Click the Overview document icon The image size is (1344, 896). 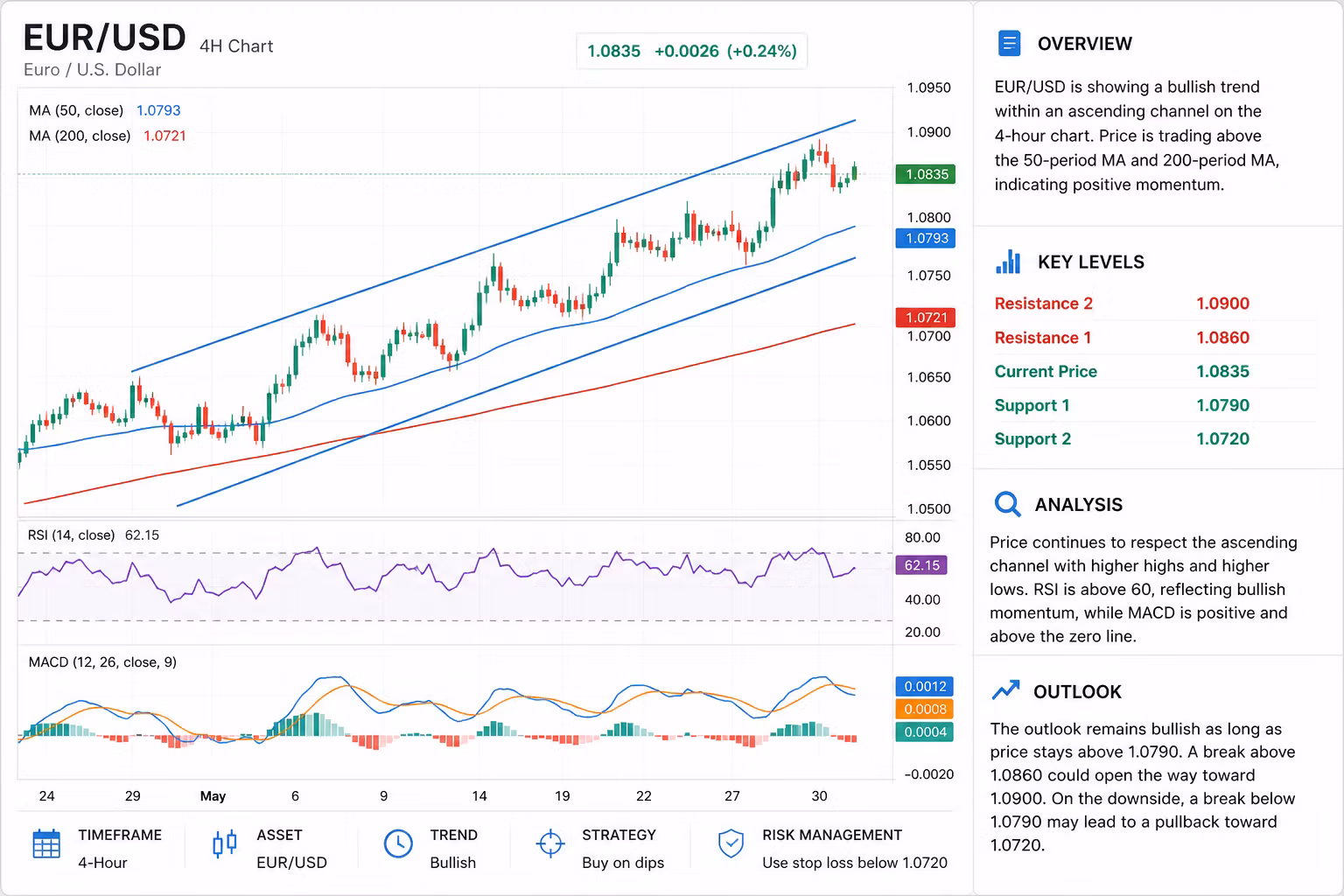click(1009, 43)
